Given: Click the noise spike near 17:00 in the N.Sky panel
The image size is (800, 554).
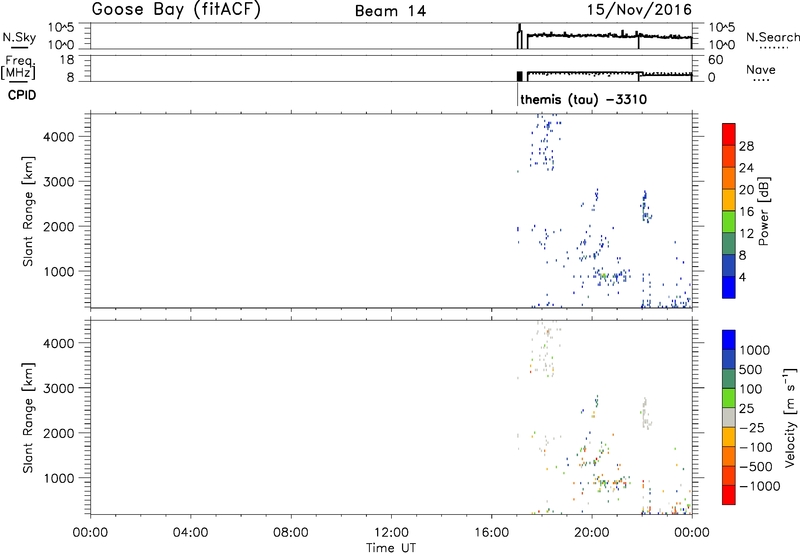Looking at the screenshot, I should coord(519,36).
